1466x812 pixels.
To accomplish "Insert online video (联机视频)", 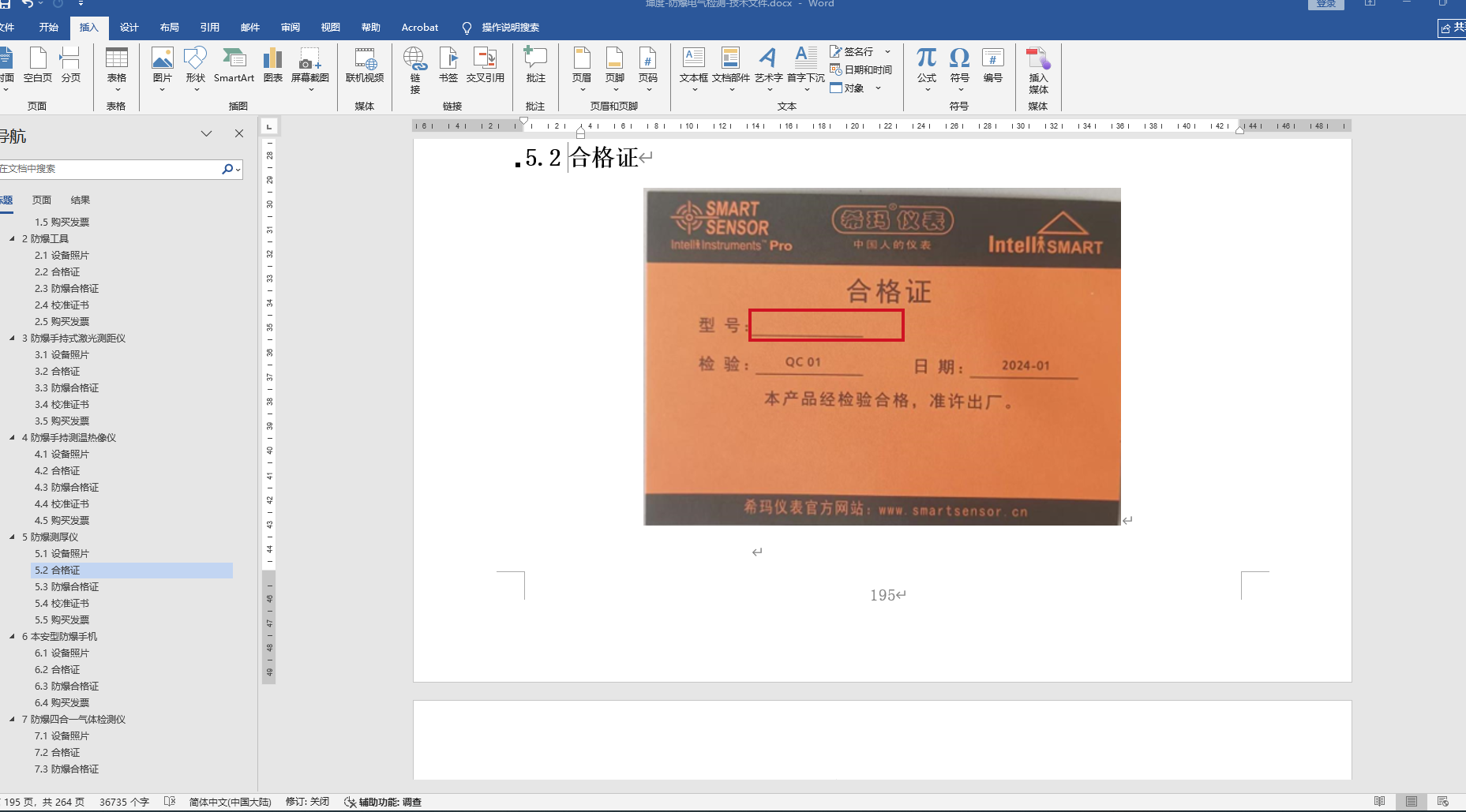I will coord(365,65).
